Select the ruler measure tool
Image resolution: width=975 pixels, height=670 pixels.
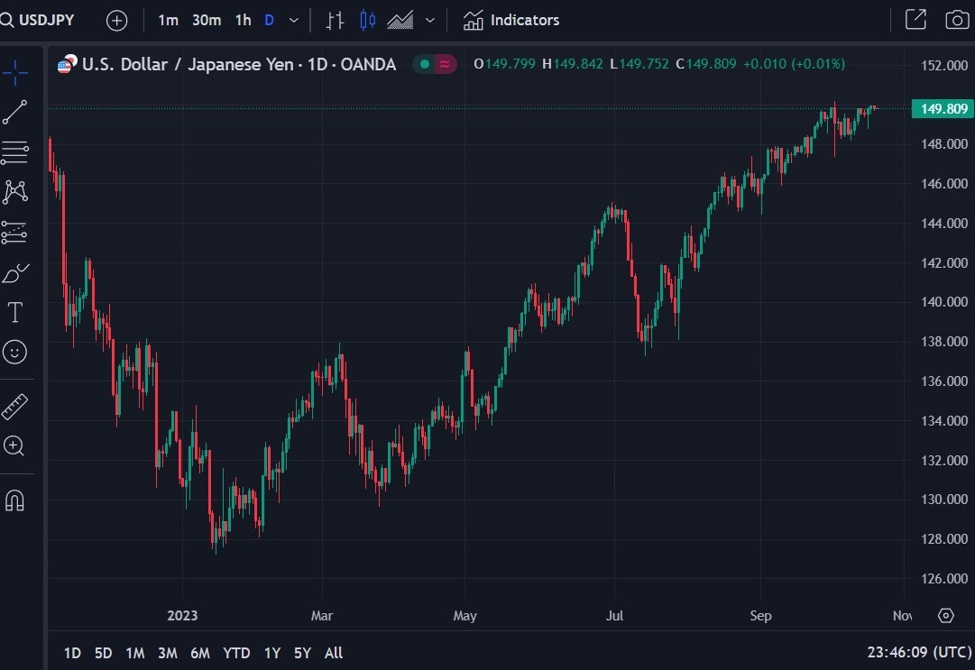coord(15,407)
